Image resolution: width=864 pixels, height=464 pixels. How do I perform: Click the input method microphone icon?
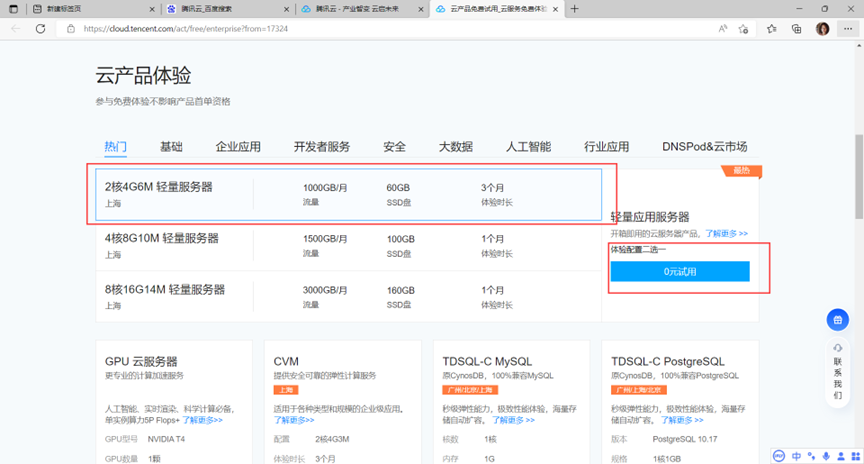tap(826, 456)
